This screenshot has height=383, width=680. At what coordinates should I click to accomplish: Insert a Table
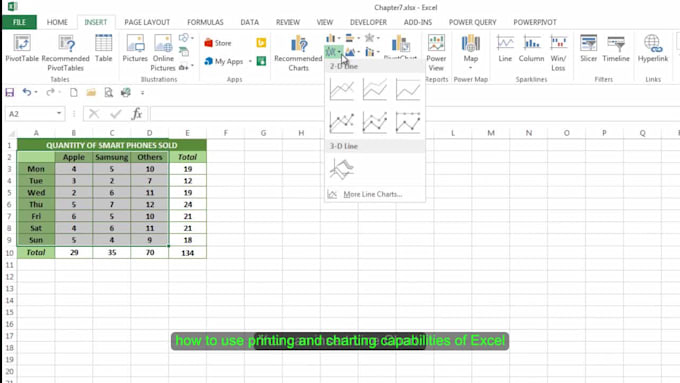click(103, 49)
